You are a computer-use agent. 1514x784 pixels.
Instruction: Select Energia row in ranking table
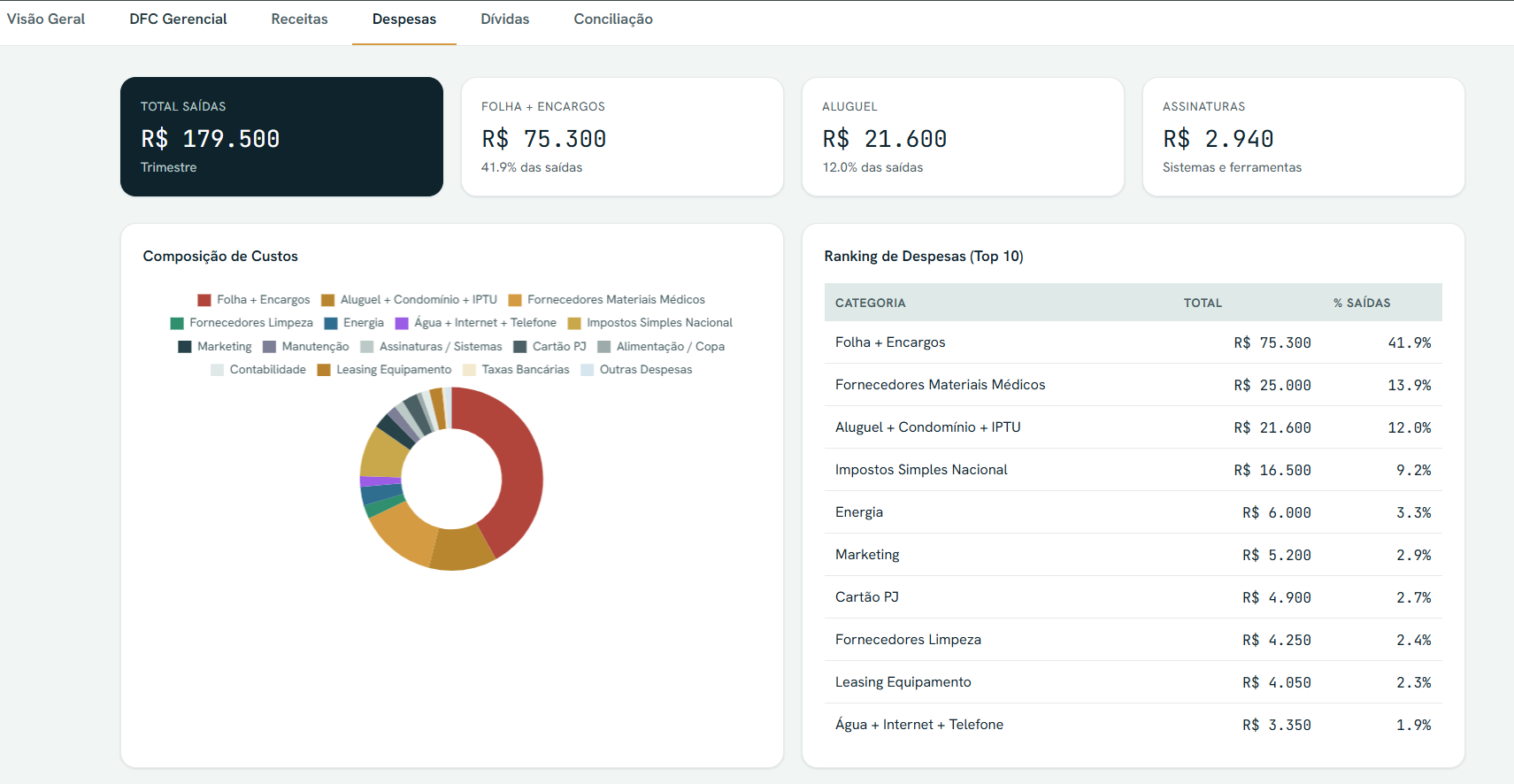point(1133,512)
